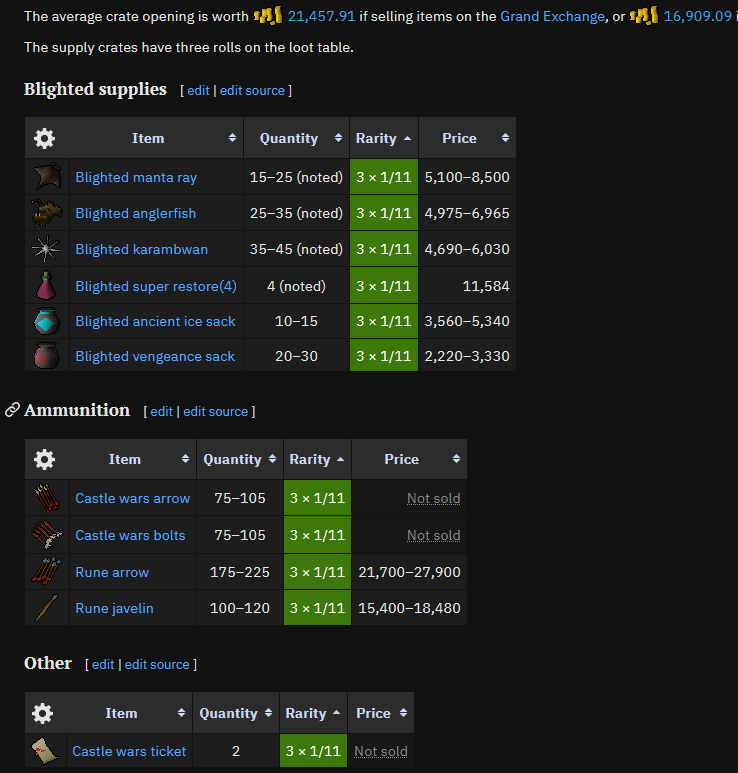Click edit source beside Ammunition heading
The image size is (738, 773).
click(x=215, y=411)
